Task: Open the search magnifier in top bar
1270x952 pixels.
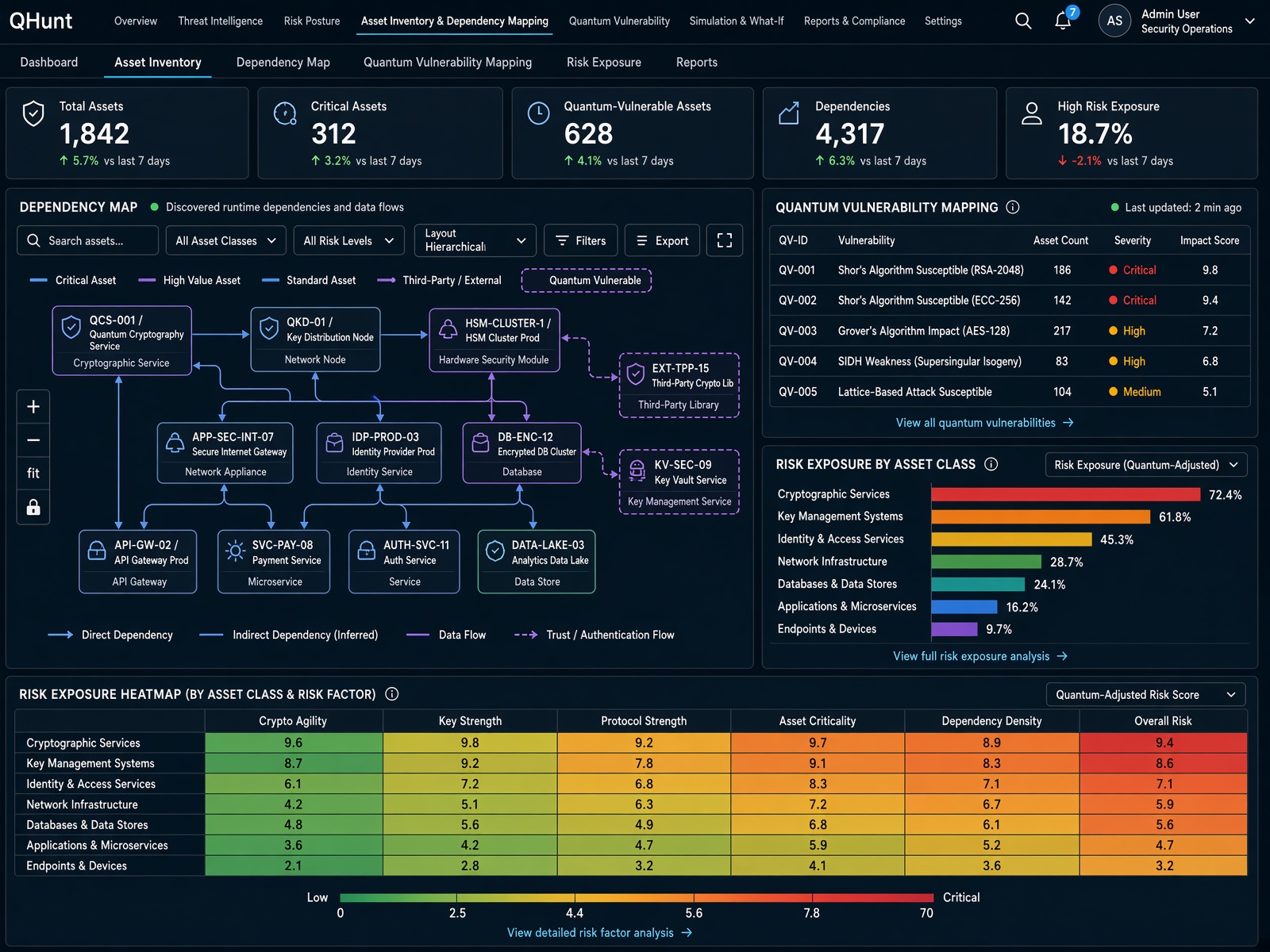Action: pos(1023,21)
